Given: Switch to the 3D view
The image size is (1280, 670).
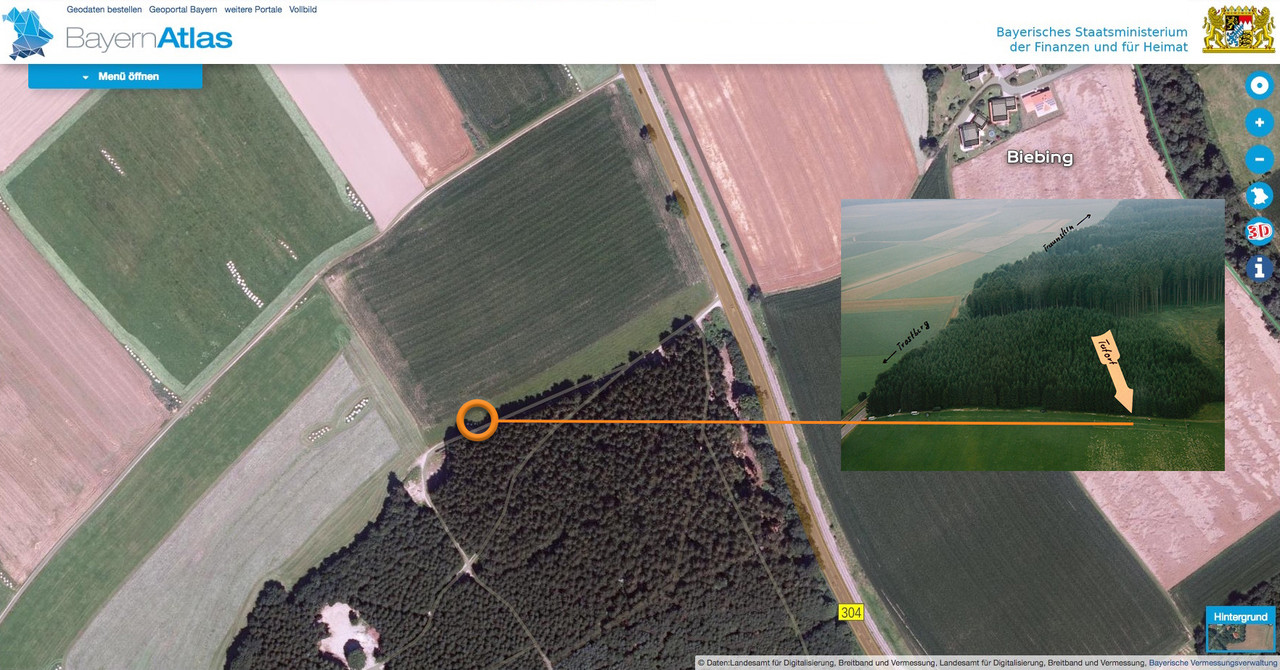Looking at the screenshot, I should [1259, 232].
